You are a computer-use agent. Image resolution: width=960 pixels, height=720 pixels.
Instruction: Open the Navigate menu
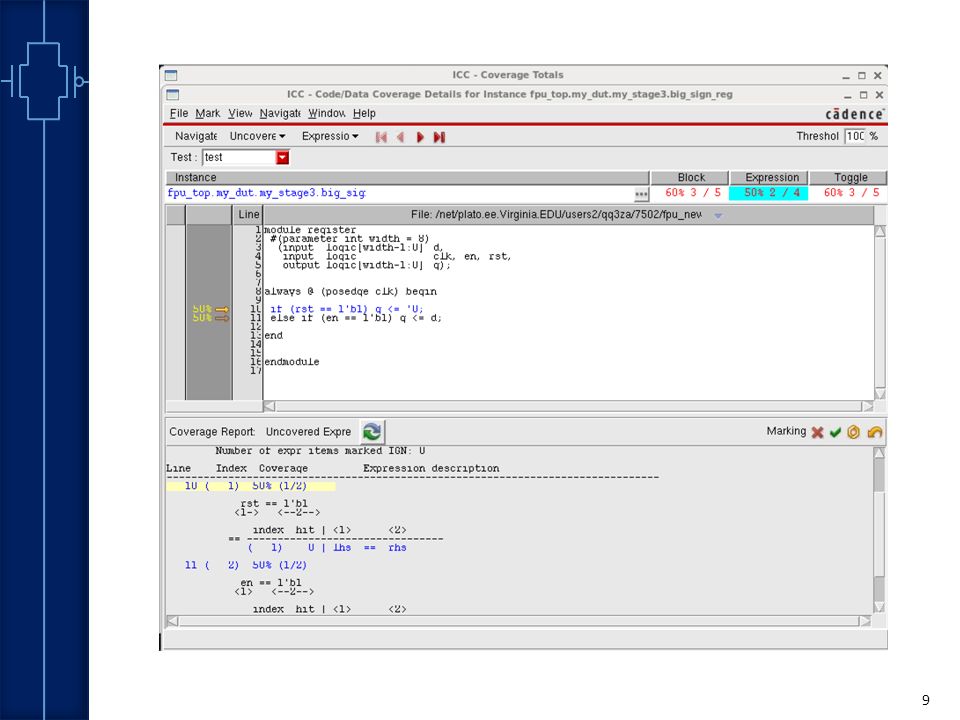point(280,113)
